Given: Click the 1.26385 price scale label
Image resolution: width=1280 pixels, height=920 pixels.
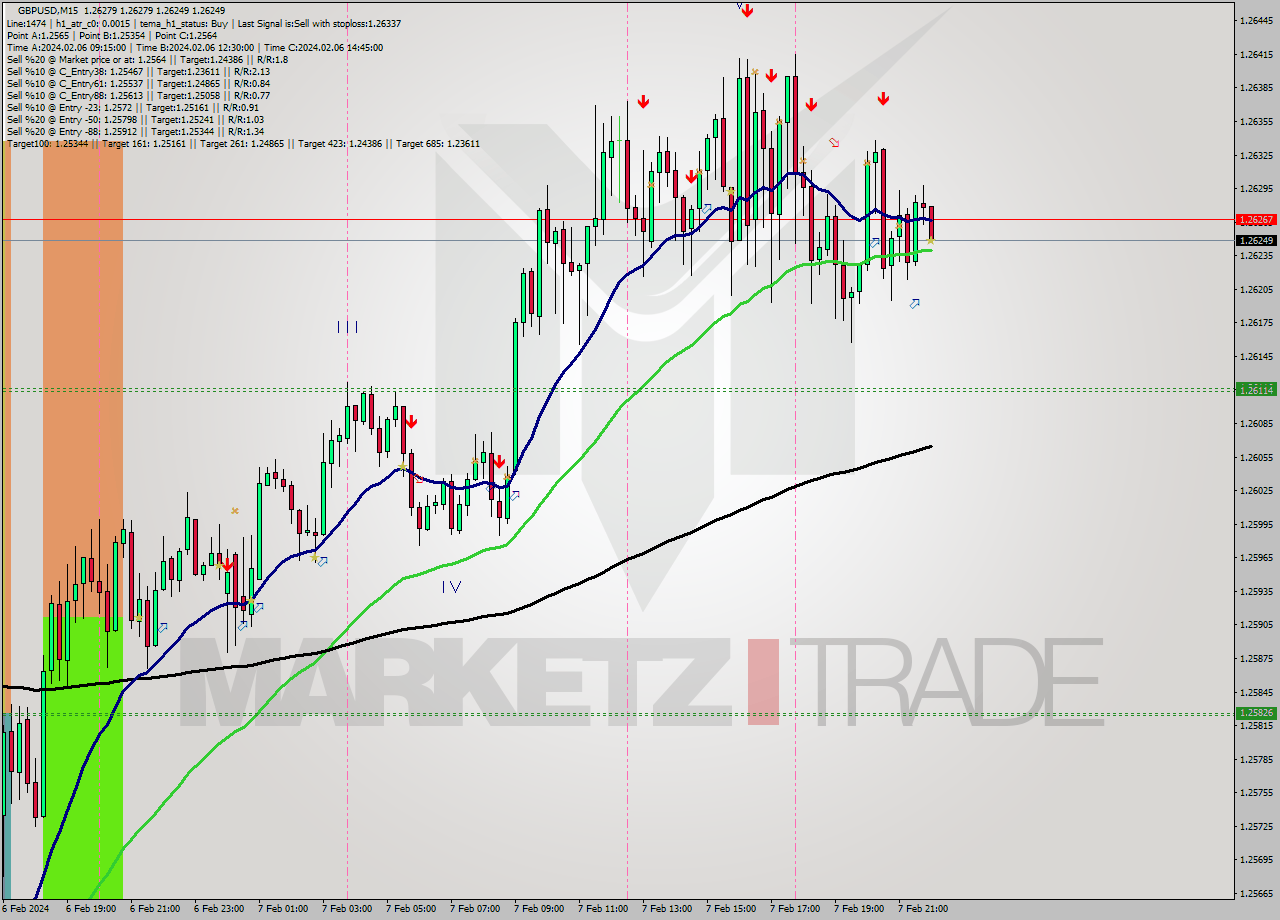Looking at the screenshot, I should coord(1256,87).
